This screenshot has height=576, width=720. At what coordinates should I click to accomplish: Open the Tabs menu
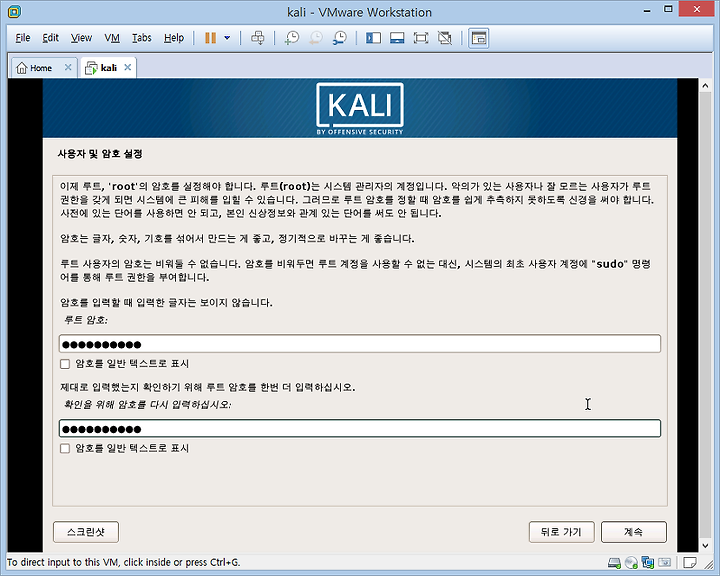click(141, 38)
